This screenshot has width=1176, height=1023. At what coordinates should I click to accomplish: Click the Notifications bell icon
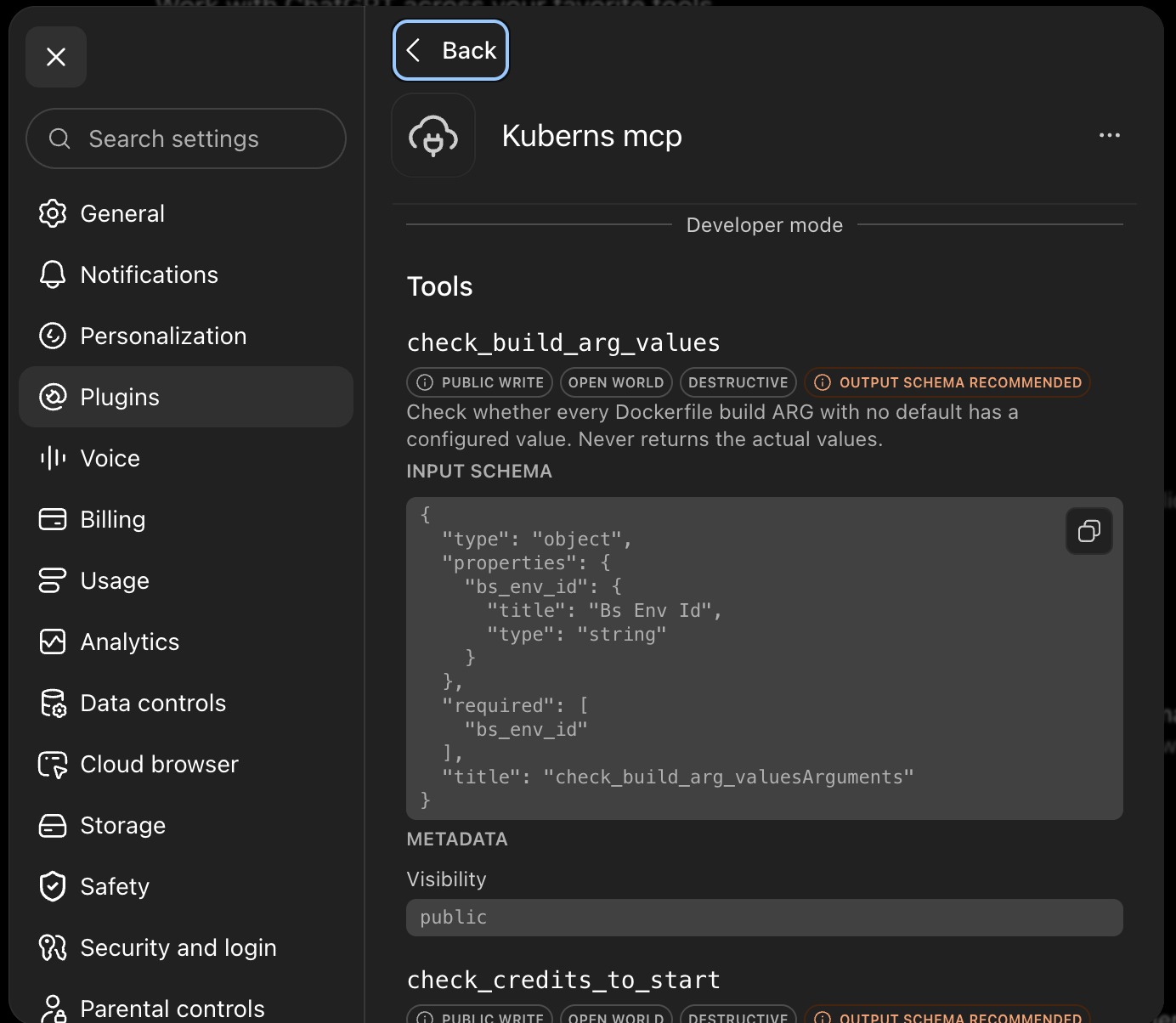pyautogui.click(x=53, y=274)
